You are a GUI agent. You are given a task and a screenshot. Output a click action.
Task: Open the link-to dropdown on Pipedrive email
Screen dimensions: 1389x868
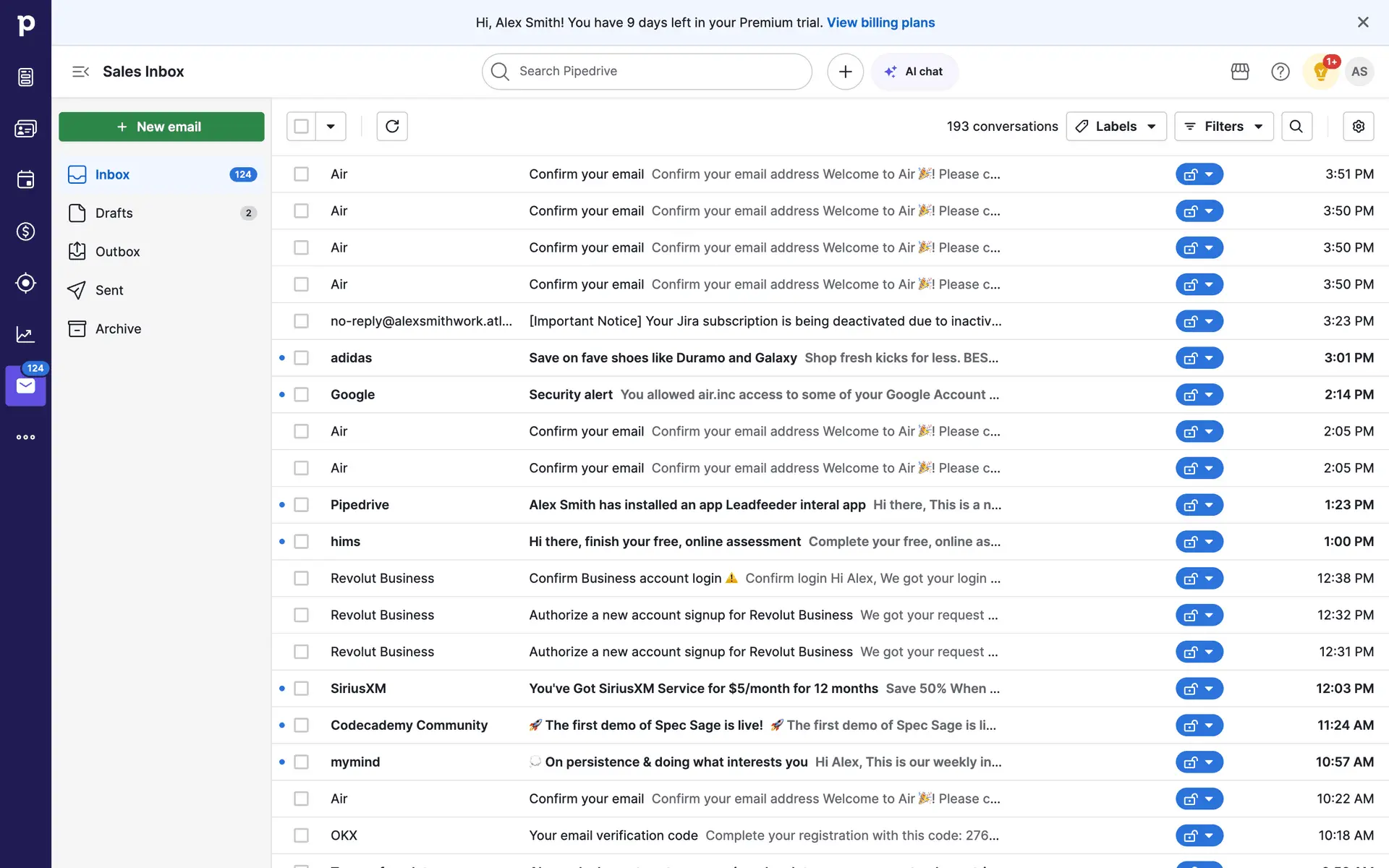coord(1209,505)
